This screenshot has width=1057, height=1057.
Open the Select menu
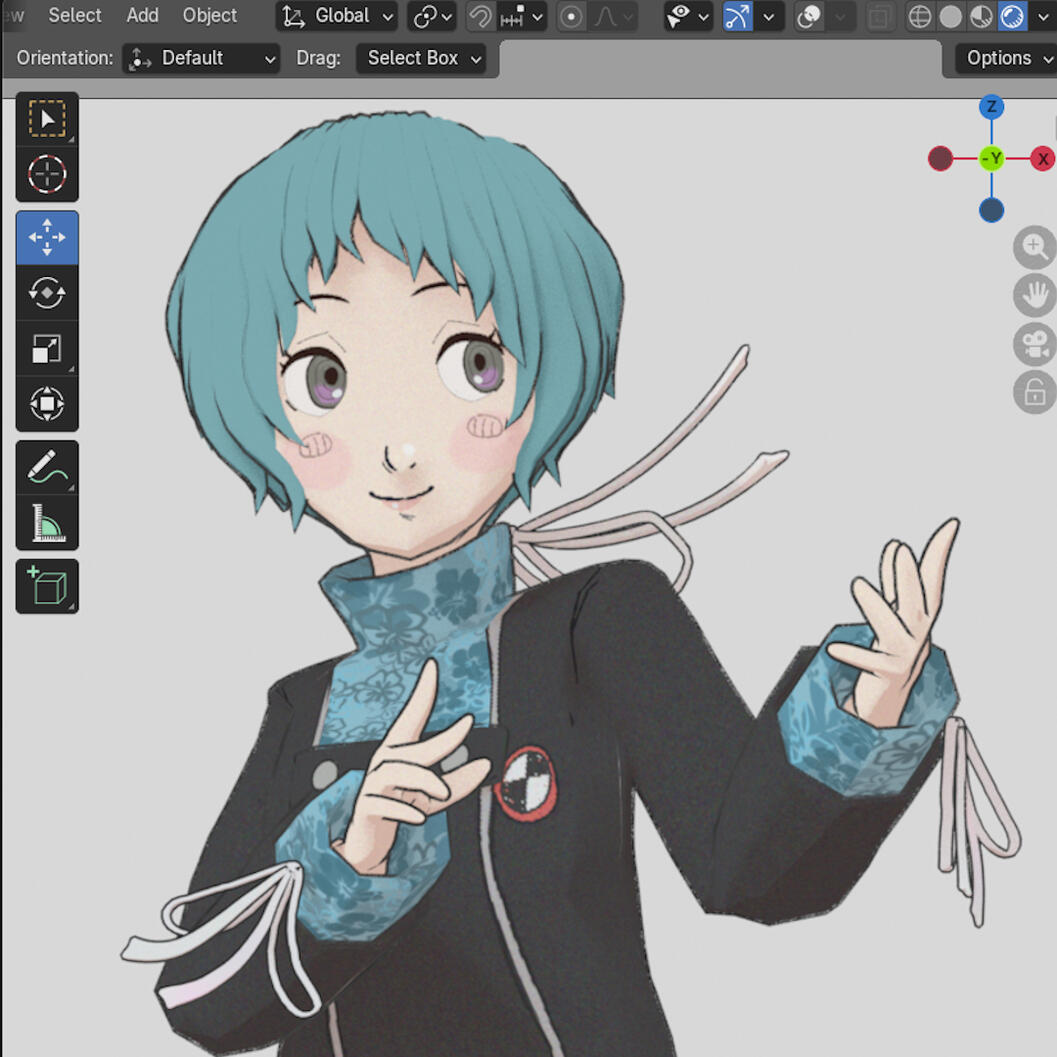[x=75, y=16]
